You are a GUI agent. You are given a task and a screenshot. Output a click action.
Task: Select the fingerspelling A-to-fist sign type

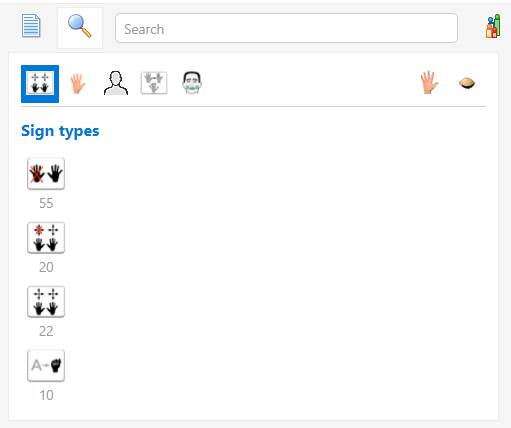(x=46, y=365)
